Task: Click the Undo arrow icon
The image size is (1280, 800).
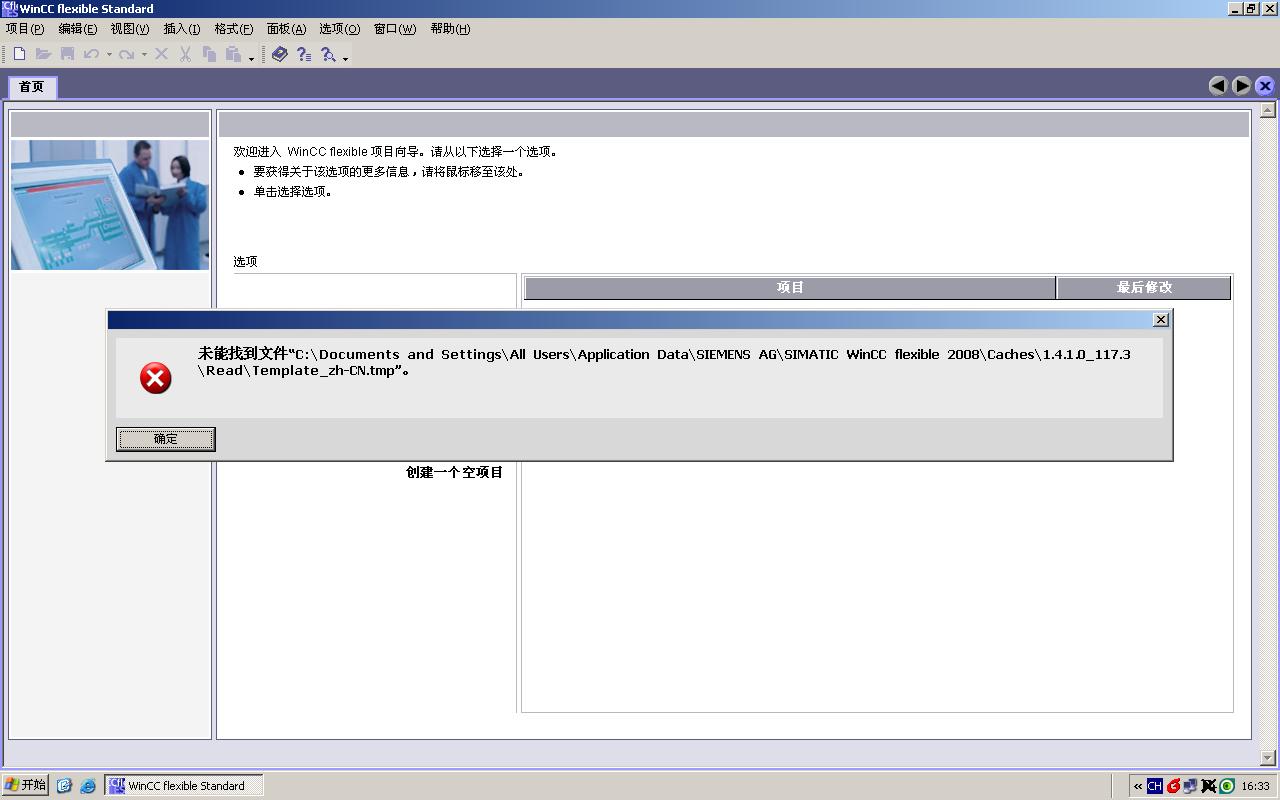Action: [91, 54]
